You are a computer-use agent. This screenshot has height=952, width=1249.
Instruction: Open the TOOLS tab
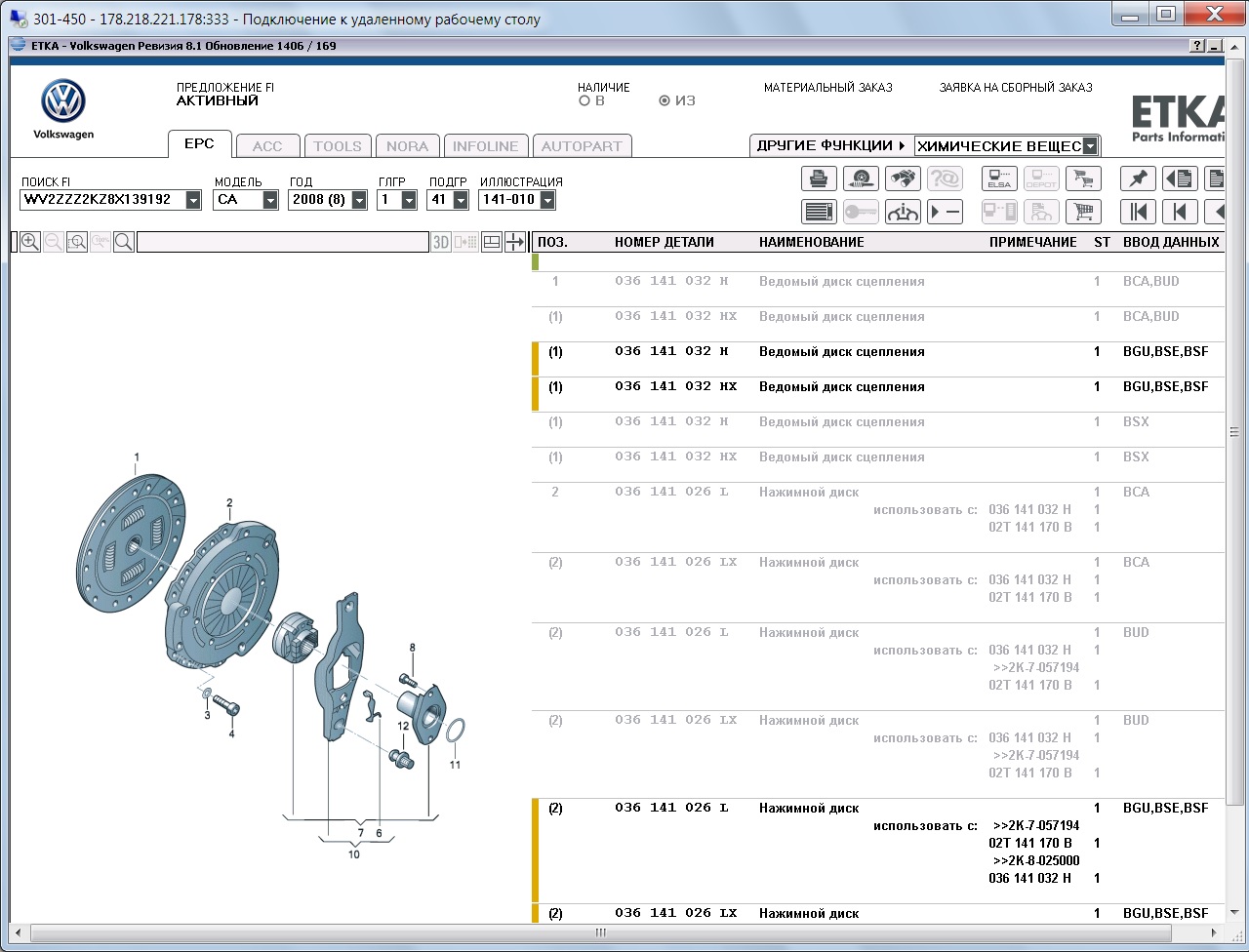[x=338, y=146]
